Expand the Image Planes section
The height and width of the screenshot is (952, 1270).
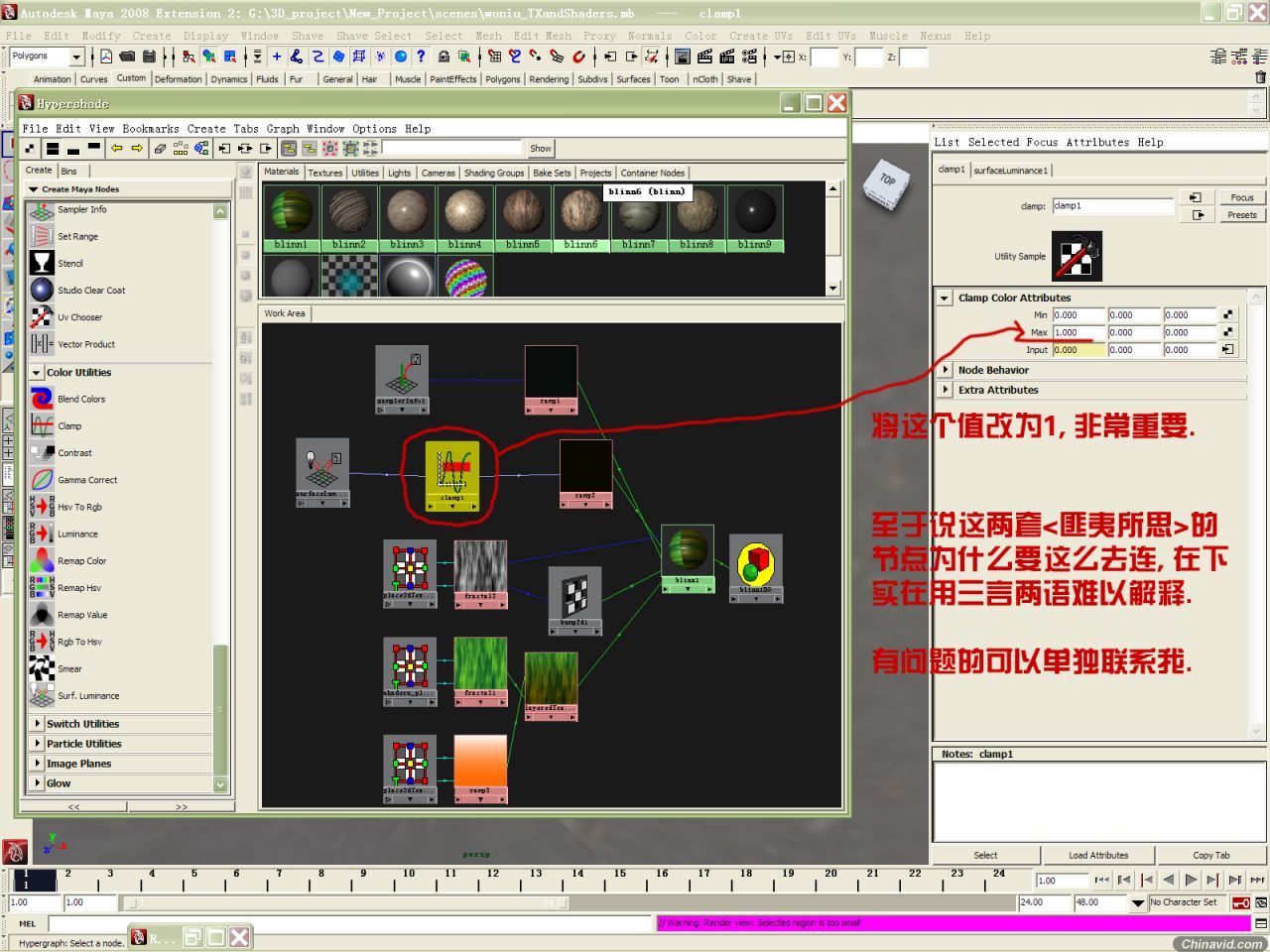pos(37,763)
